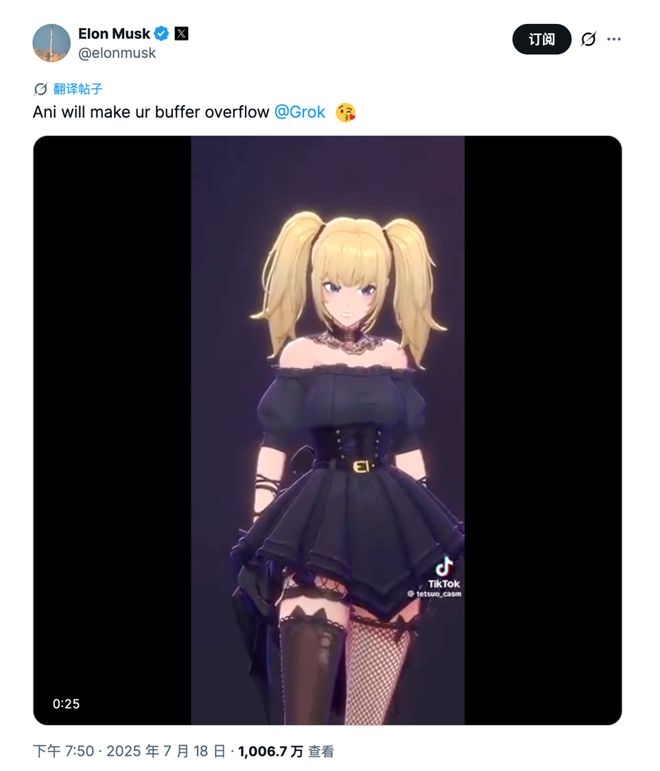
Task: Click the kissing face emoji
Action: click(345, 113)
